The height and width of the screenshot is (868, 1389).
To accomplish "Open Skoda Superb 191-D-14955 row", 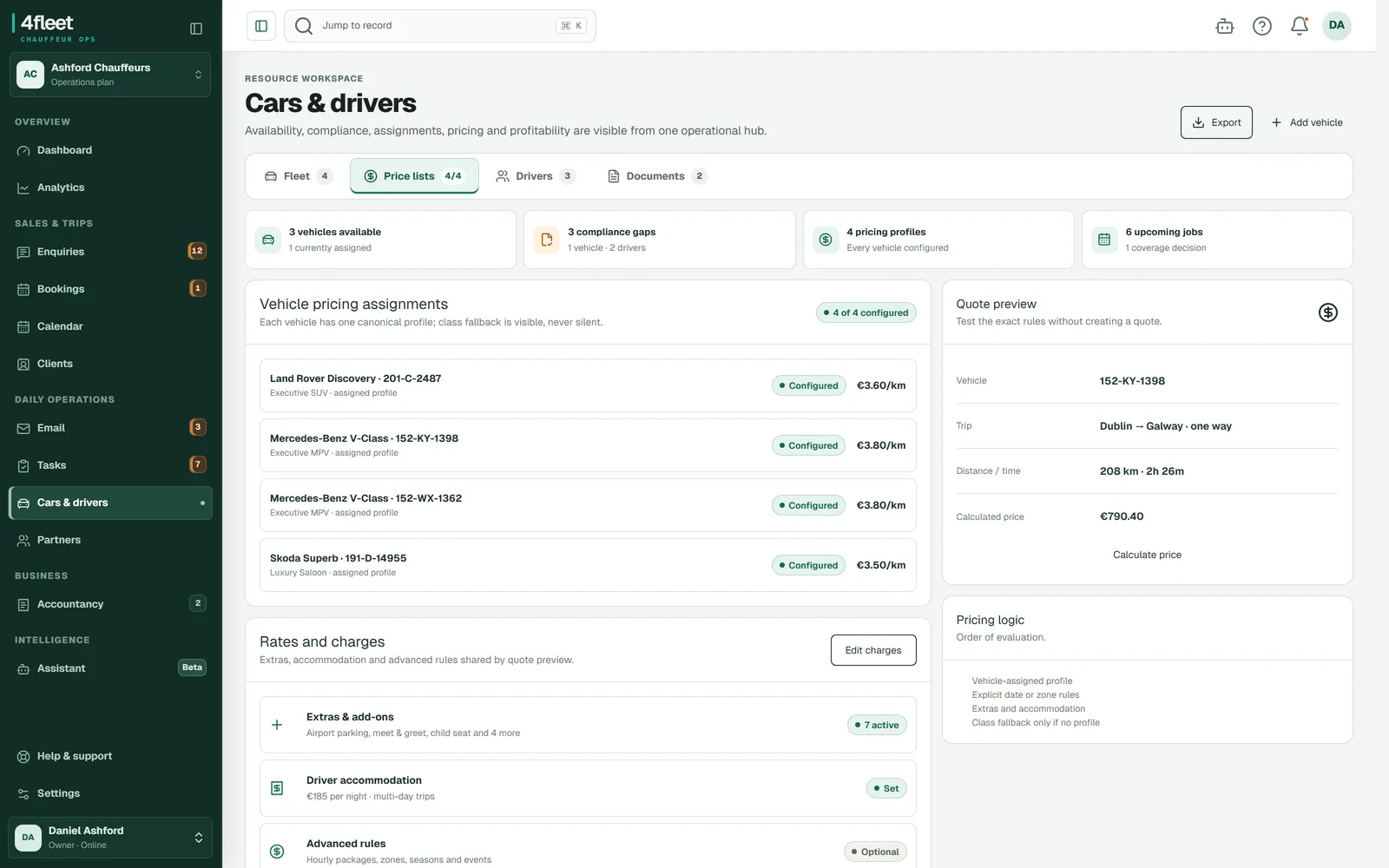I will pos(588,565).
